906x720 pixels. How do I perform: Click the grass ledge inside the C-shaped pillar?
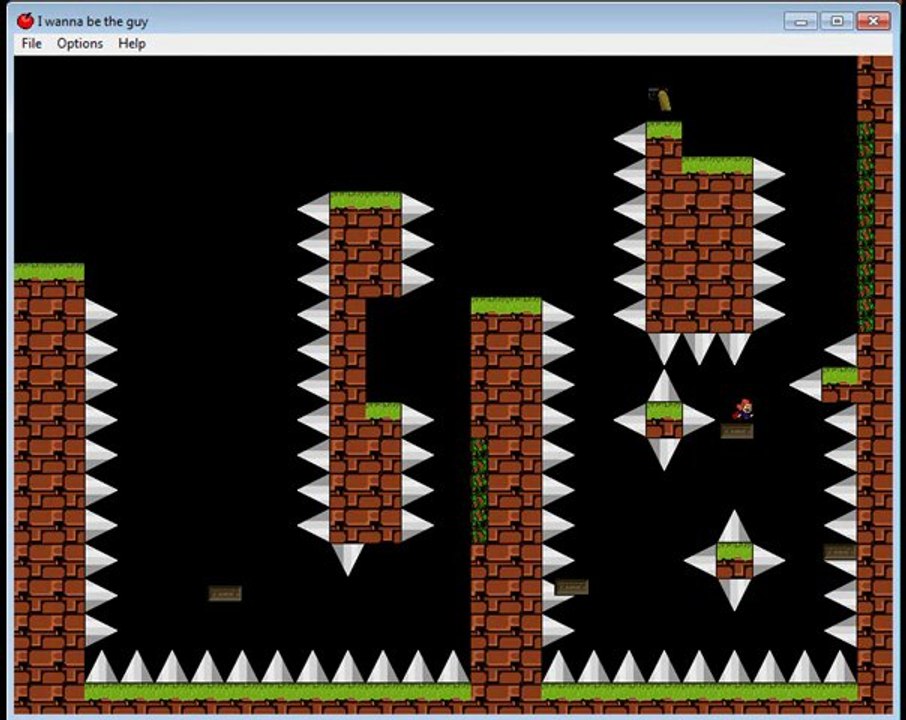(x=383, y=411)
